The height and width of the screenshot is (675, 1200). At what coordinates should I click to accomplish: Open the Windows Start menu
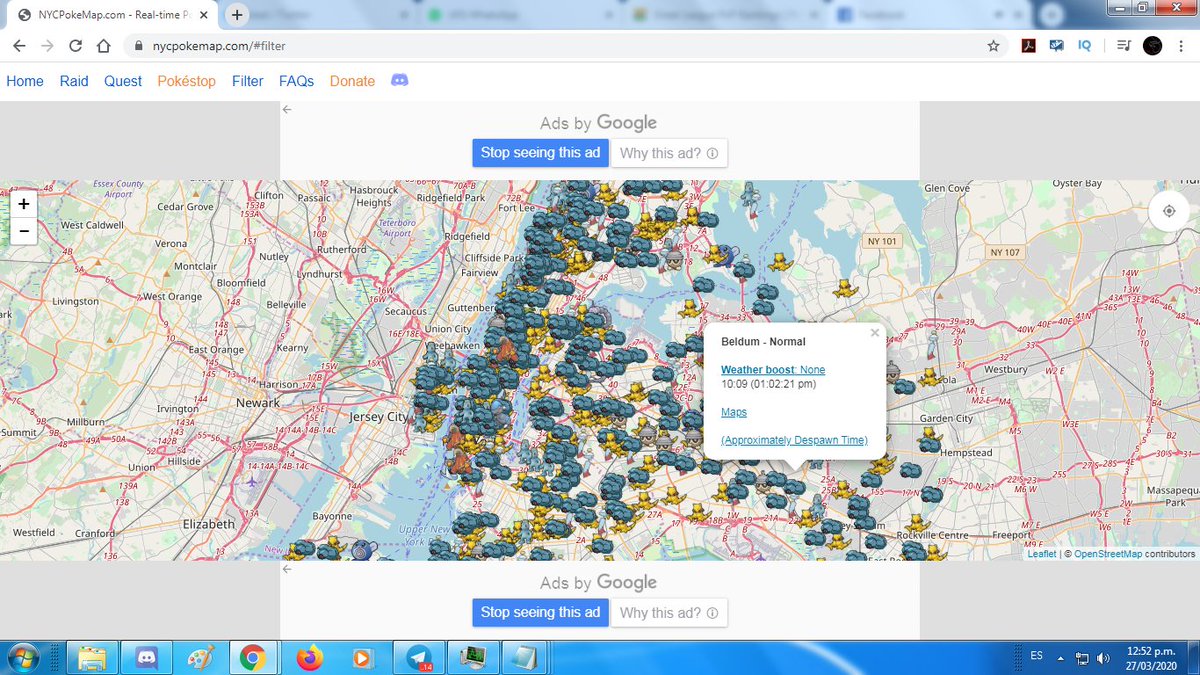[x=22, y=657]
